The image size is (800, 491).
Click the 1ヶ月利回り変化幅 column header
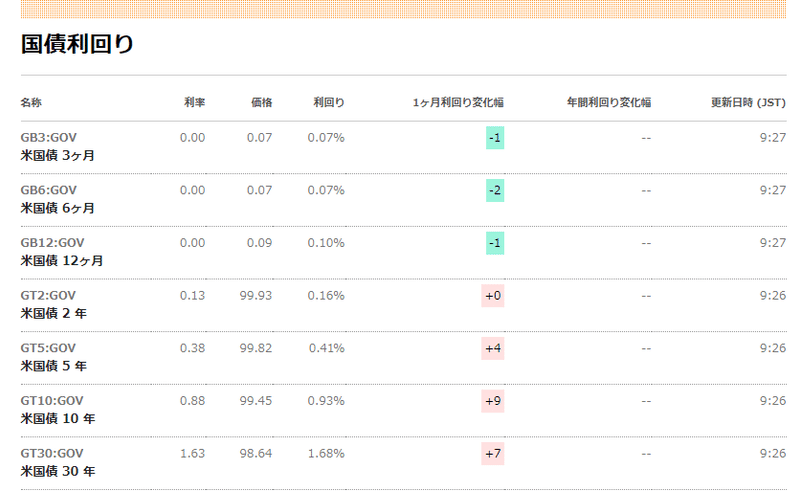[x=458, y=102]
